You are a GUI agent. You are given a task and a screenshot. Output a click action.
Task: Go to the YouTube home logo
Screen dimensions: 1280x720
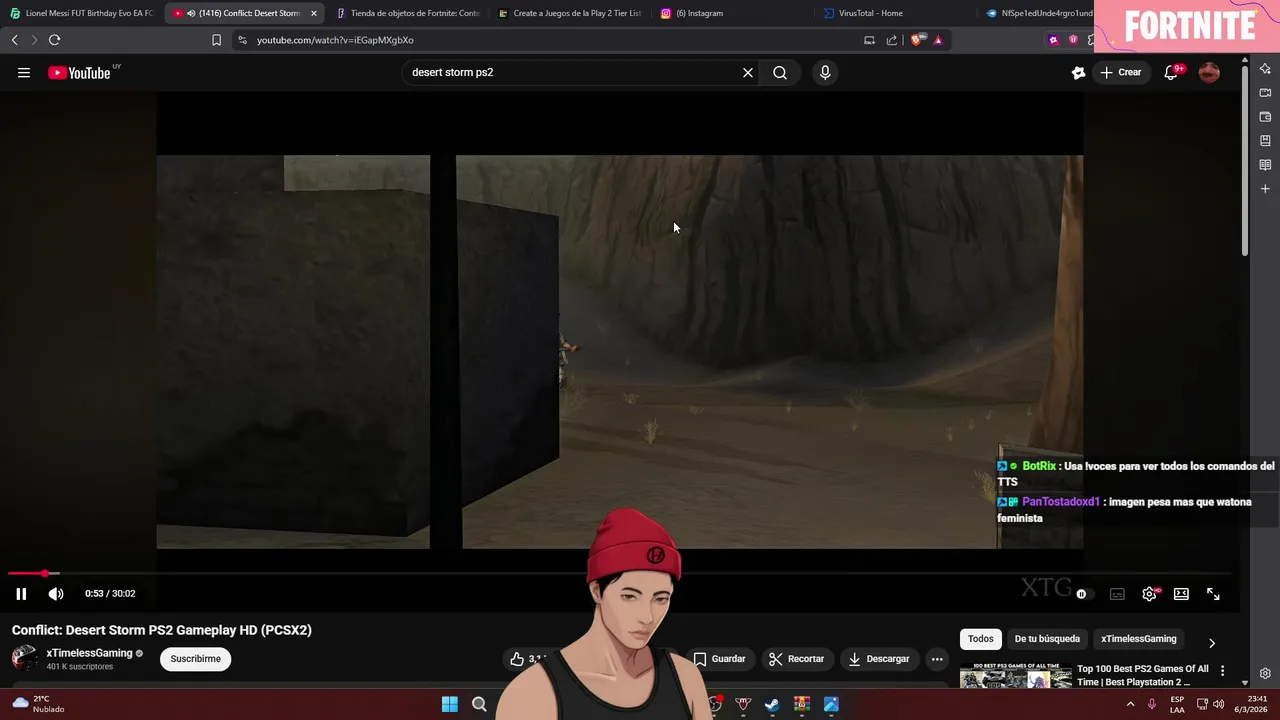click(x=80, y=72)
